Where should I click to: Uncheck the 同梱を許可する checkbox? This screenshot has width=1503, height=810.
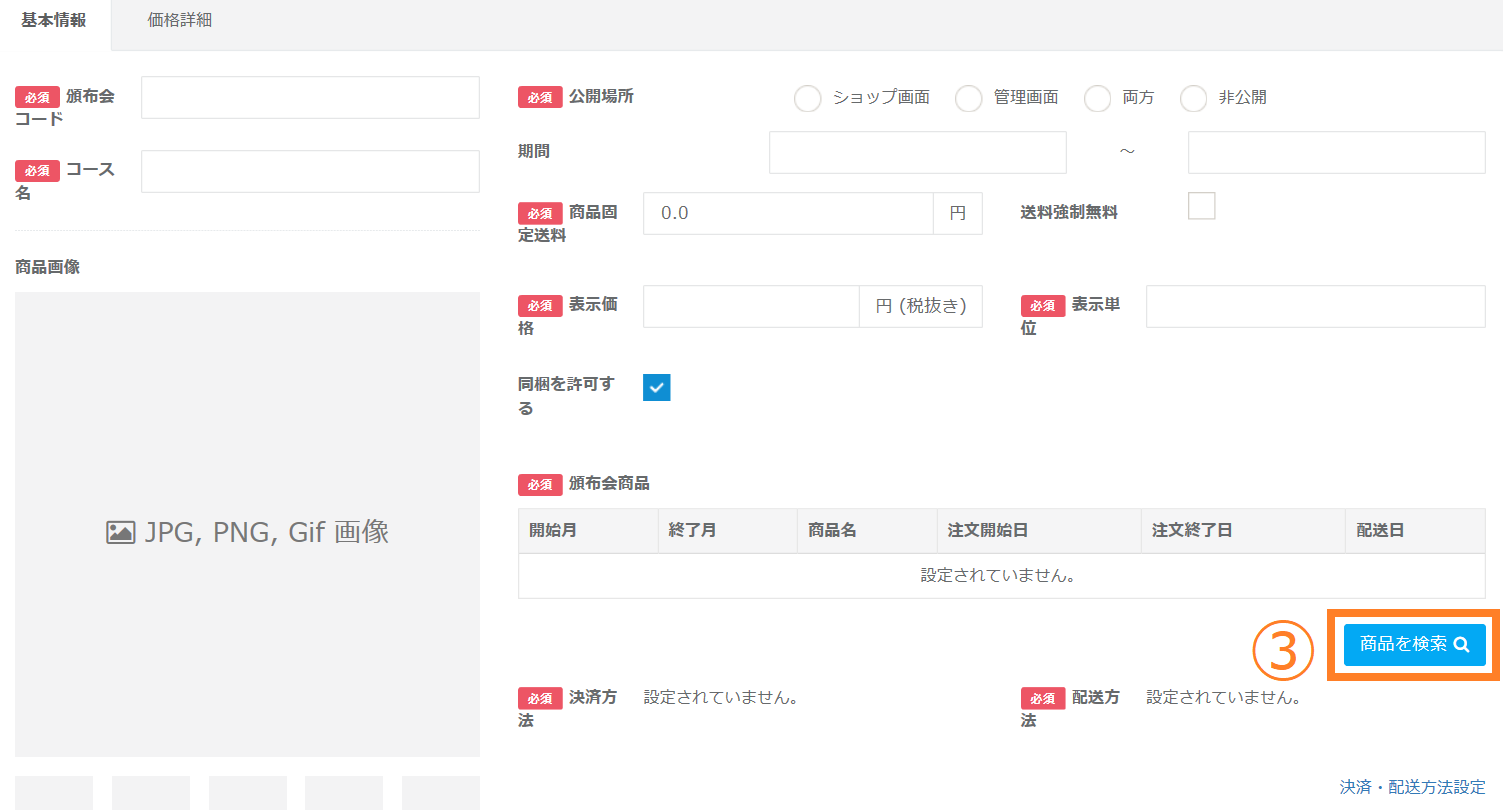[657, 387]
